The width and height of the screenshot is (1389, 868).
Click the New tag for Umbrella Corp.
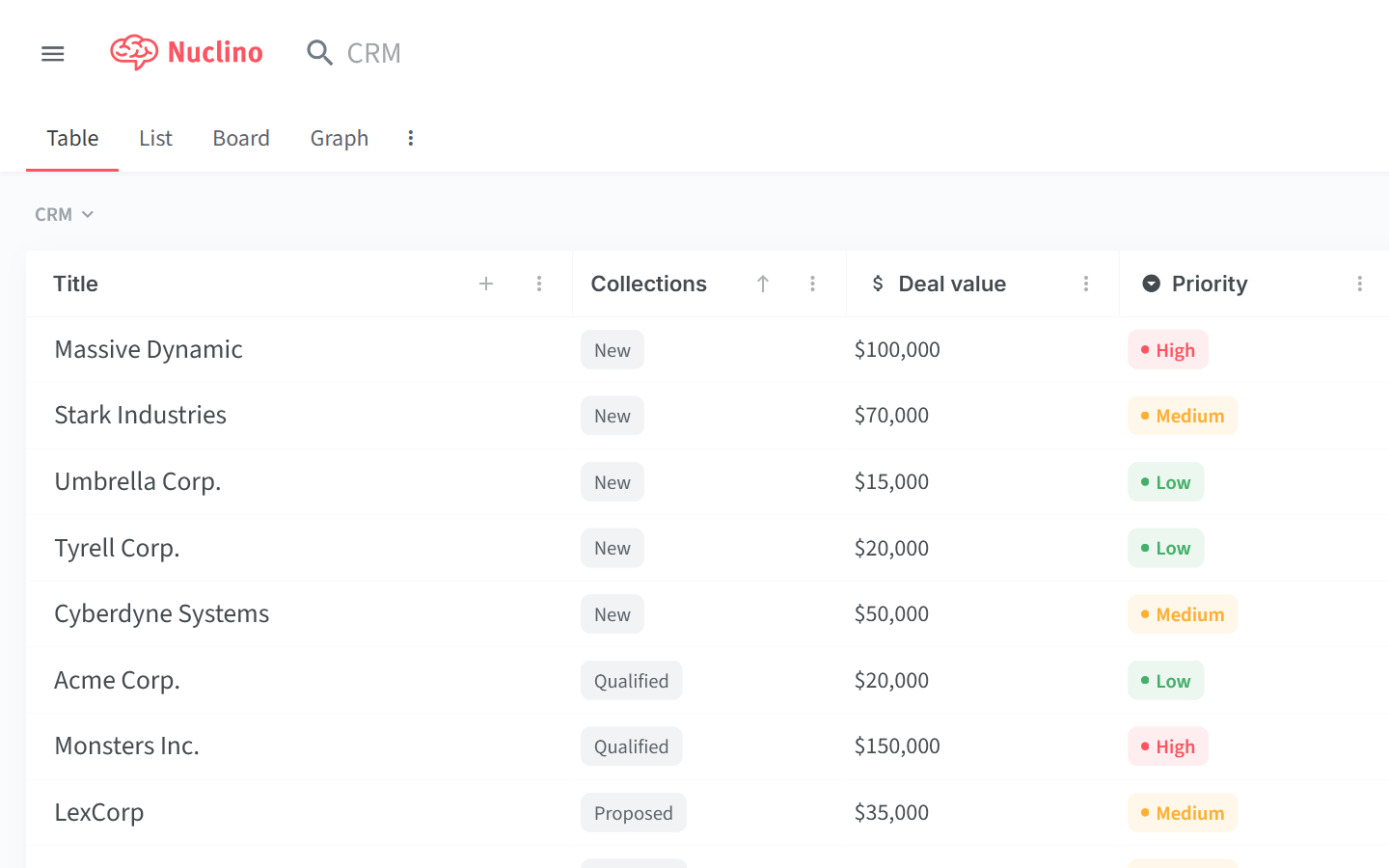click(x=613, y=482)
